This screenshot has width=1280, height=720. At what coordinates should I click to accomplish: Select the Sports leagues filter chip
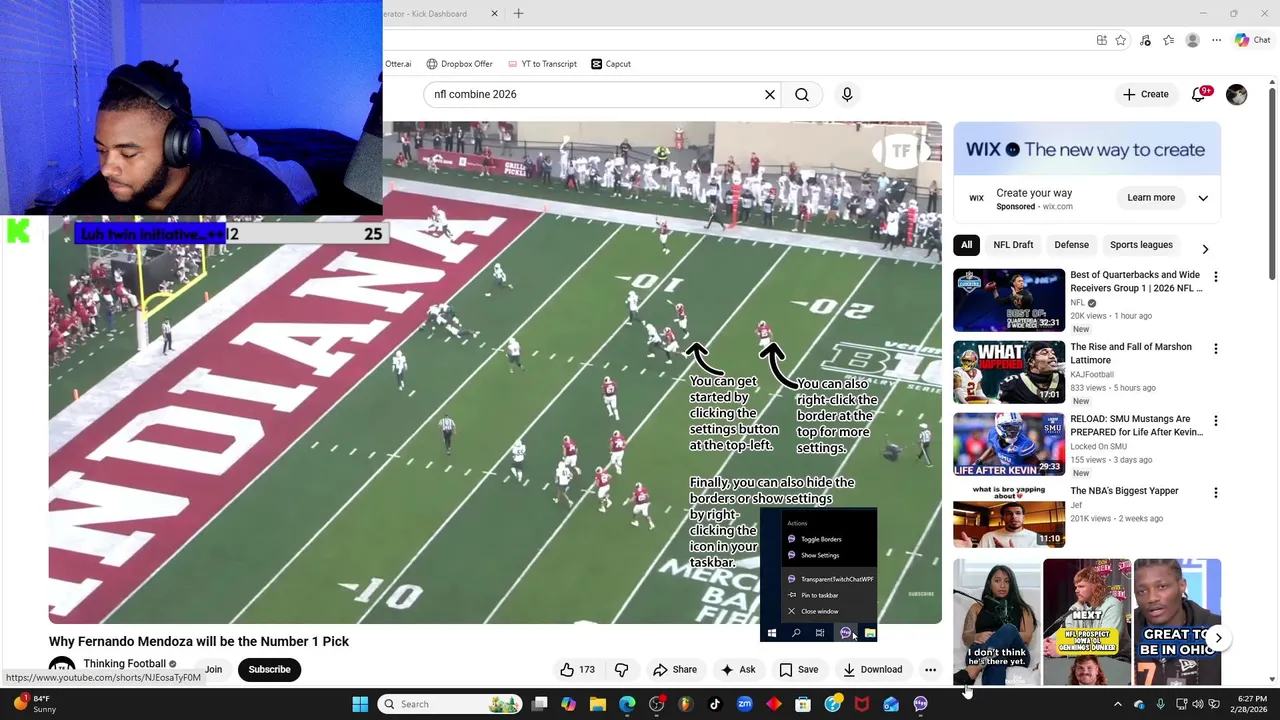tap(1141, 245)
